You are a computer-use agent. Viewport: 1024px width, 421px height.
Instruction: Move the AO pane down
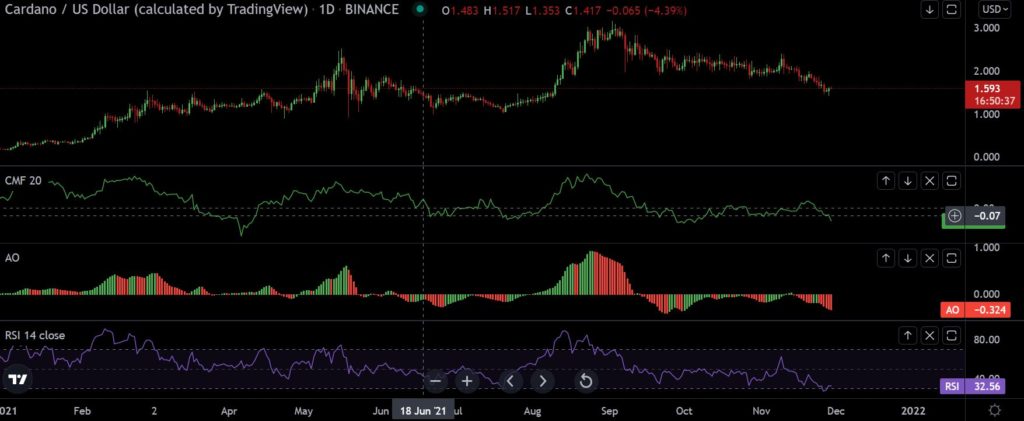point(908,258)
